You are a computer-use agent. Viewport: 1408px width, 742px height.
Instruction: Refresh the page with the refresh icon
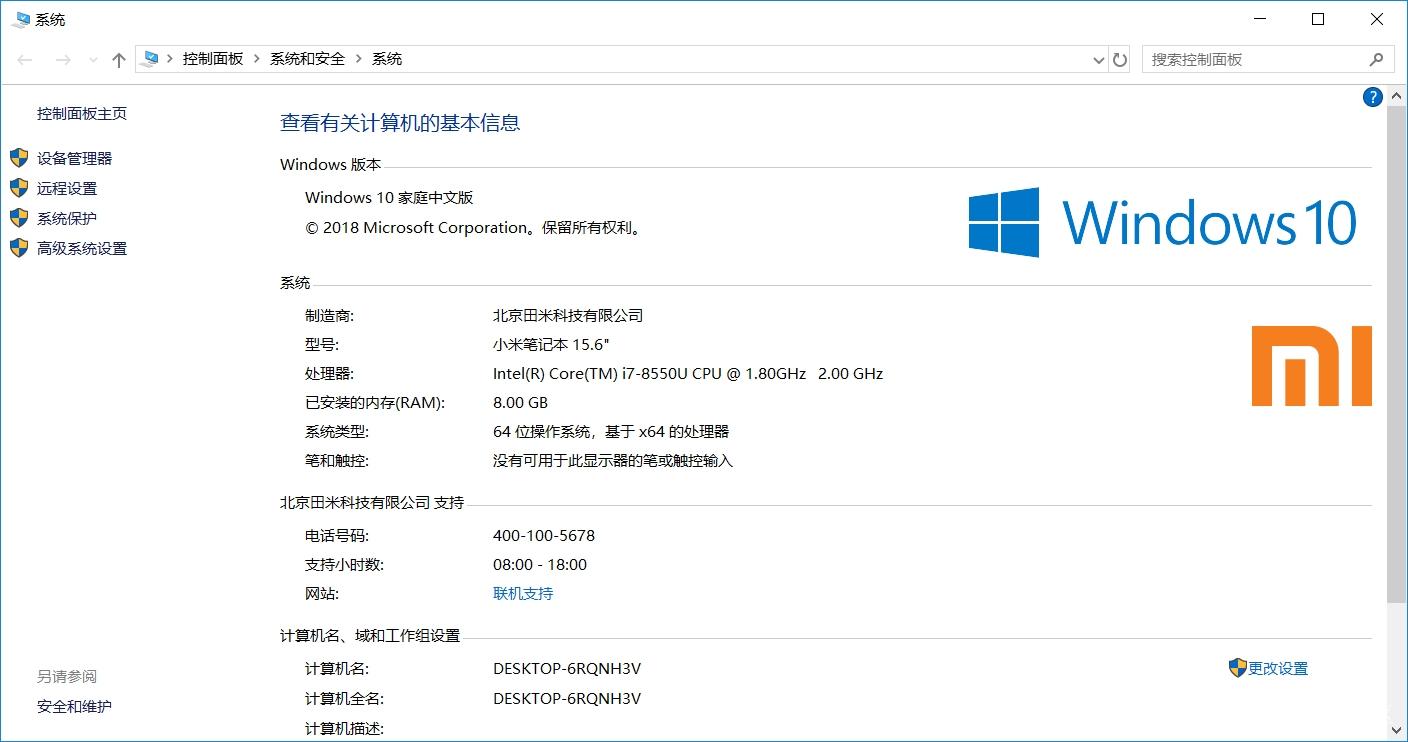click(1120, 60)
